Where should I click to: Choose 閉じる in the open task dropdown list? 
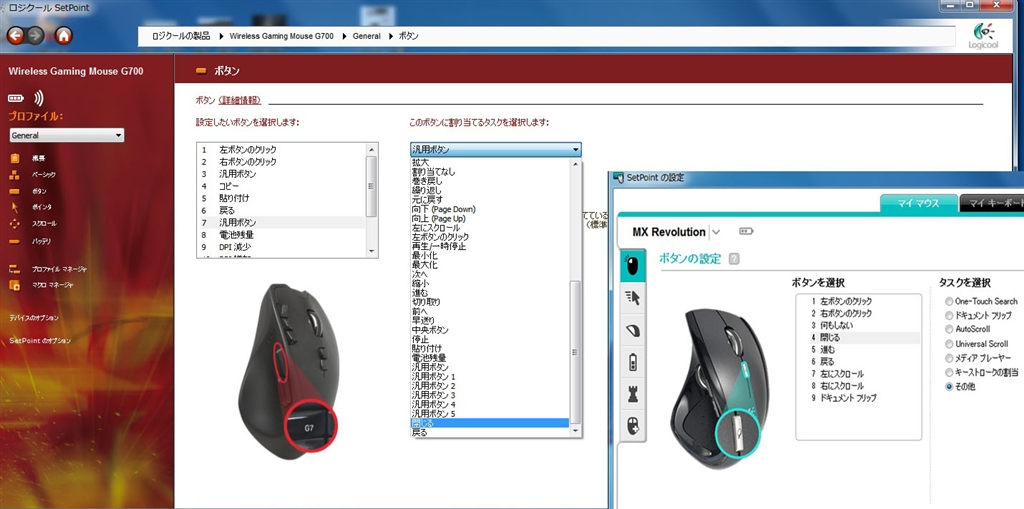(490, 423)
